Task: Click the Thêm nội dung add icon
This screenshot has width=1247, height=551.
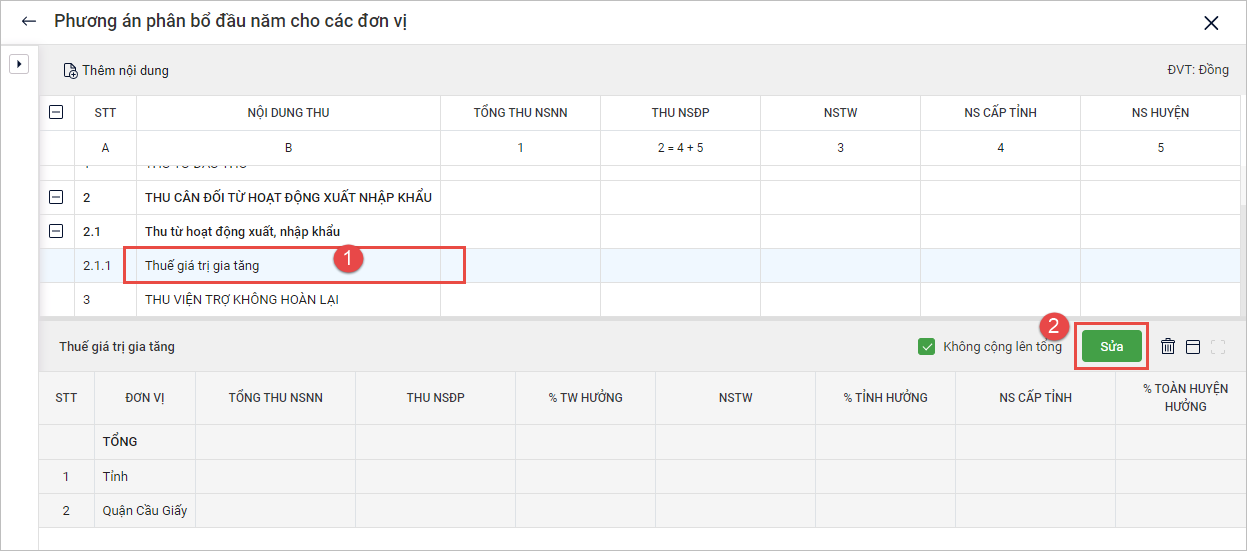Action: coord(70,71)
